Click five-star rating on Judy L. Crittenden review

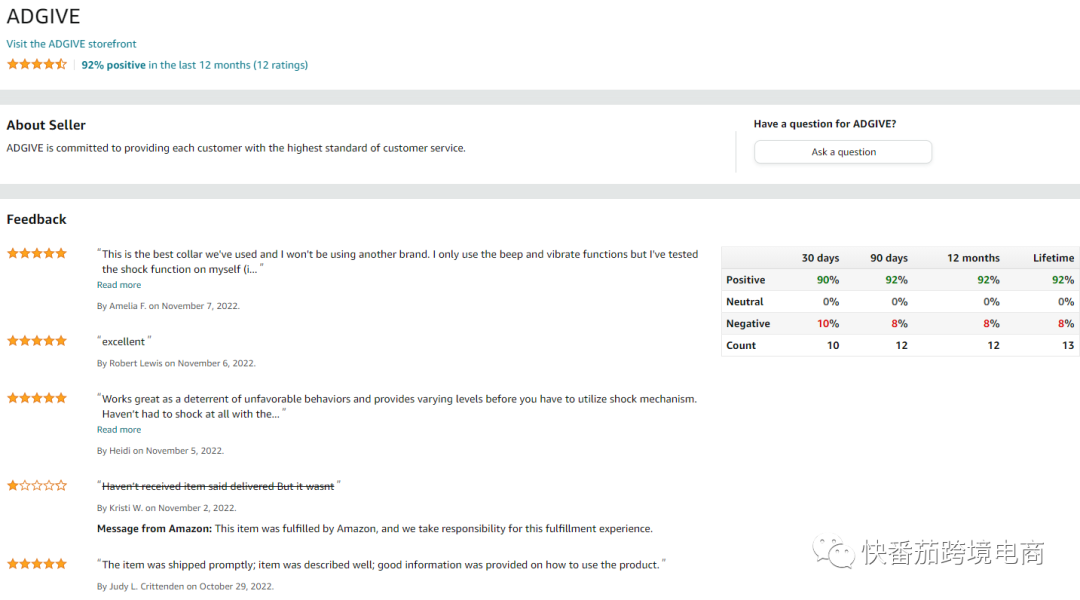point(37,563)
